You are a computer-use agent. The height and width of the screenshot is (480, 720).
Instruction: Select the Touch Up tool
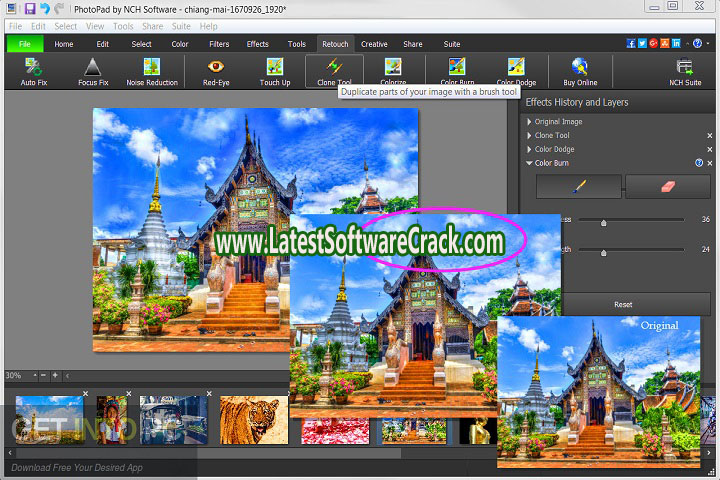click(x=275, y=71)
